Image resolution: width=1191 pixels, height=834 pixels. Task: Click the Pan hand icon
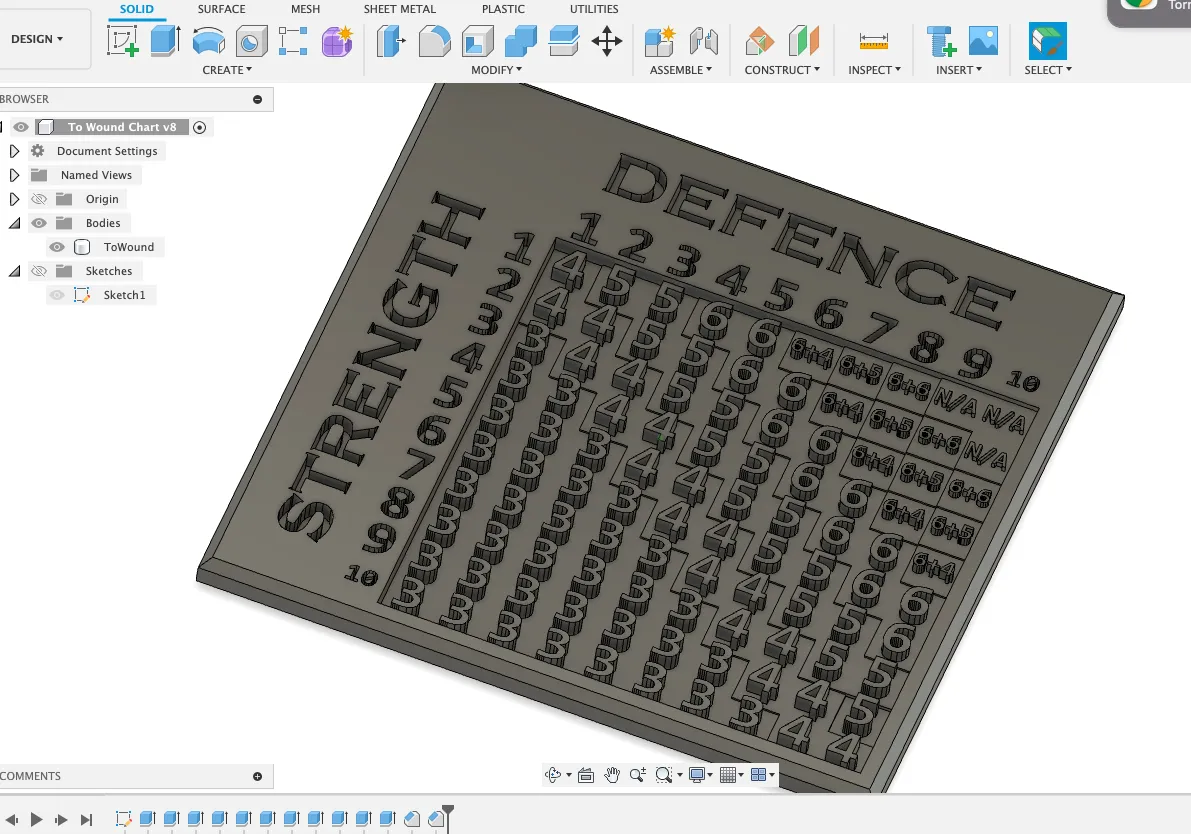click(612, 775)
